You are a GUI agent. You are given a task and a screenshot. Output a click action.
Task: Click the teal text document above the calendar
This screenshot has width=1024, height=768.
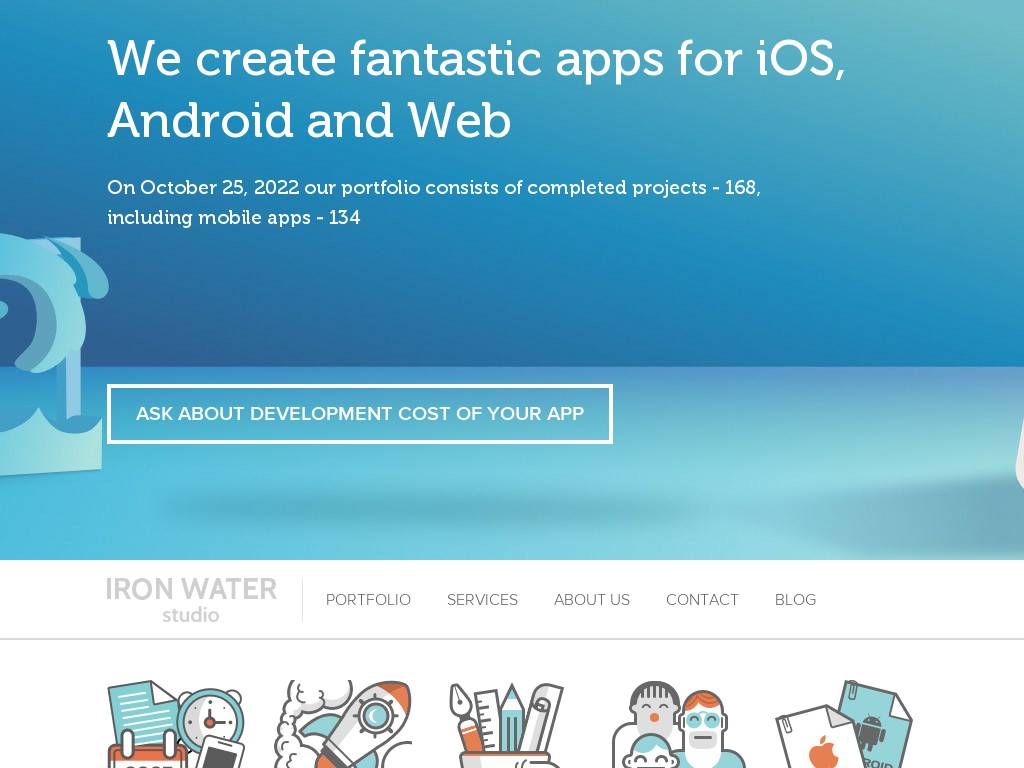(142, 712)
